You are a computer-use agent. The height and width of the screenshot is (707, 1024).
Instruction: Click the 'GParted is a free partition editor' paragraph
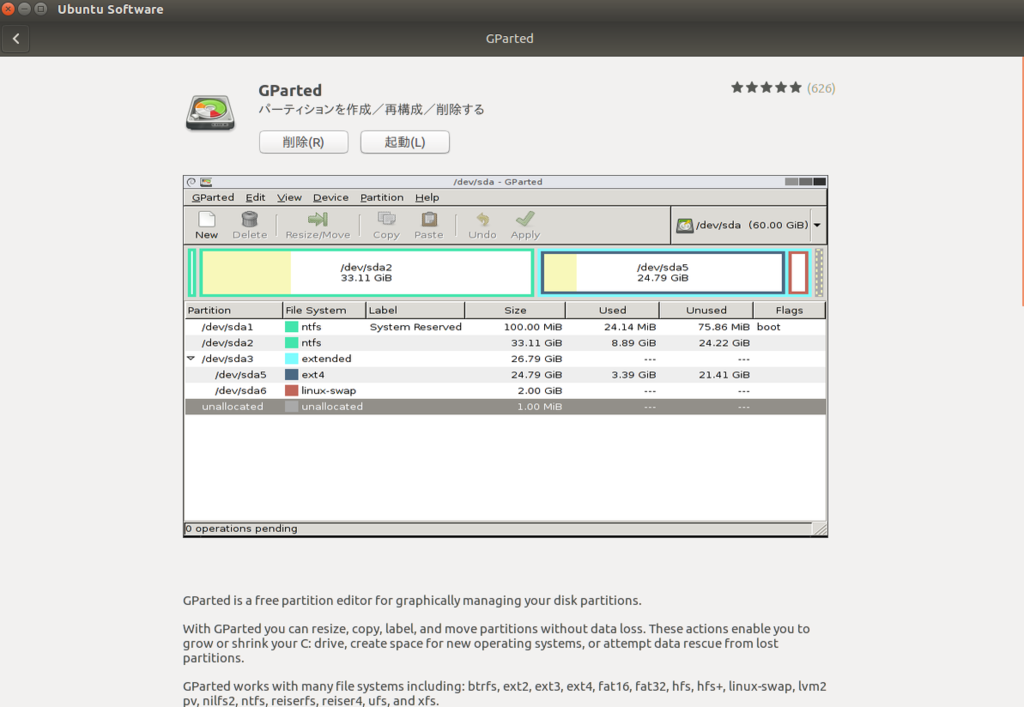click(412, 601)
